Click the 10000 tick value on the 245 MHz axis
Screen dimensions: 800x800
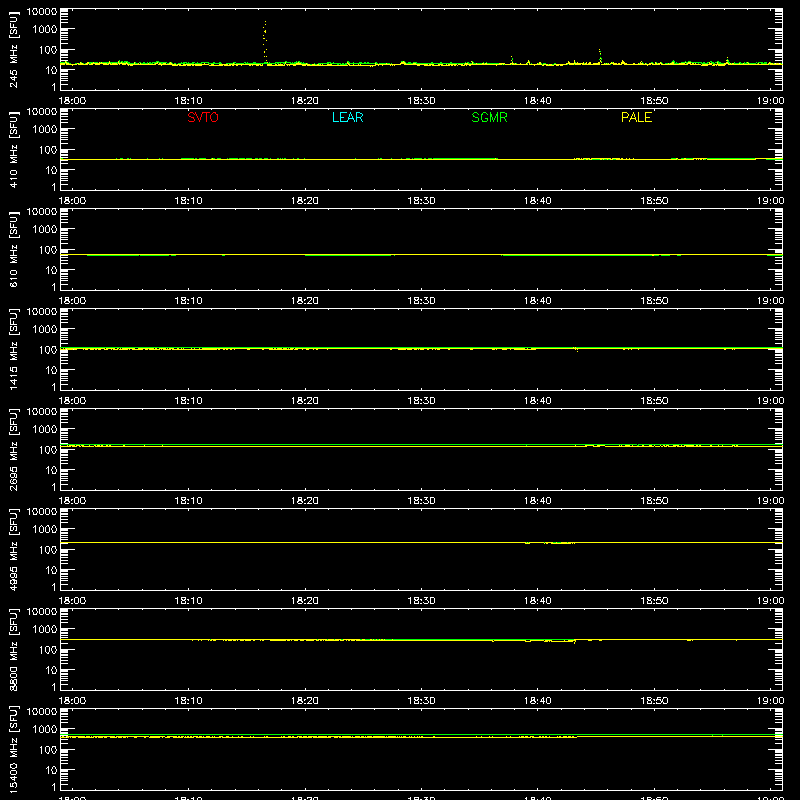point(42,11)
